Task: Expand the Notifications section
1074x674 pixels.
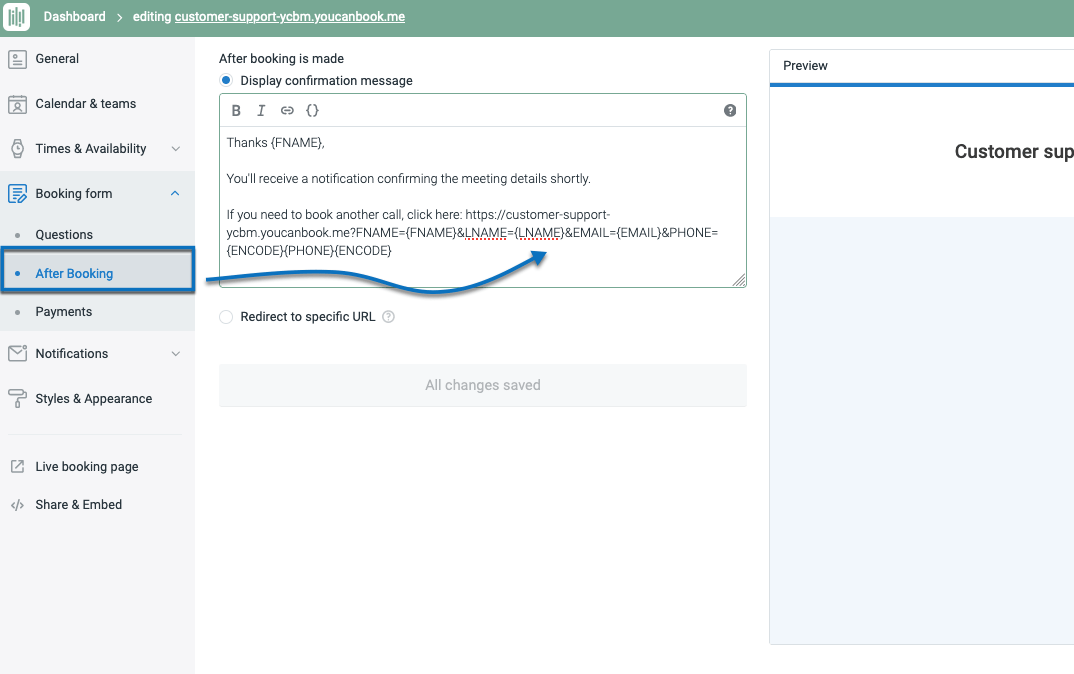Action: click(x=174, y=353)
